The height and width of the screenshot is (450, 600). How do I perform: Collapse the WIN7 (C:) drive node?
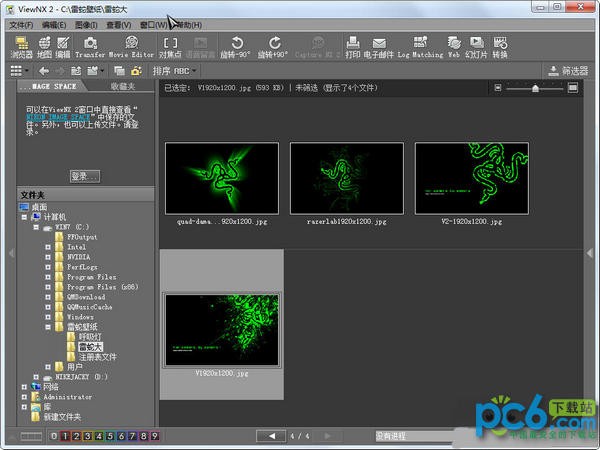[36, 227]
